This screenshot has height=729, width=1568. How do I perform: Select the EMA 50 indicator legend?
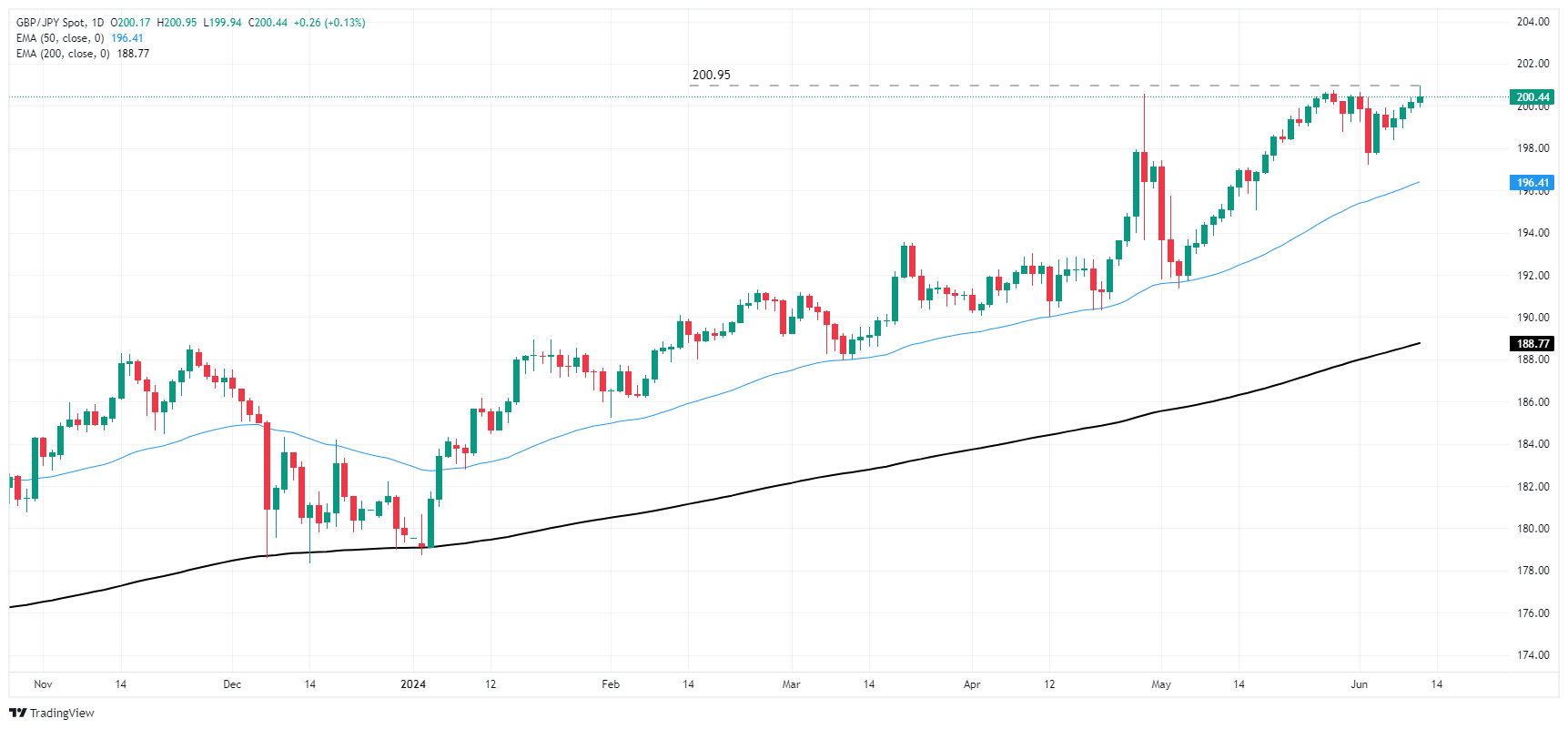click(x=60, y=38)
